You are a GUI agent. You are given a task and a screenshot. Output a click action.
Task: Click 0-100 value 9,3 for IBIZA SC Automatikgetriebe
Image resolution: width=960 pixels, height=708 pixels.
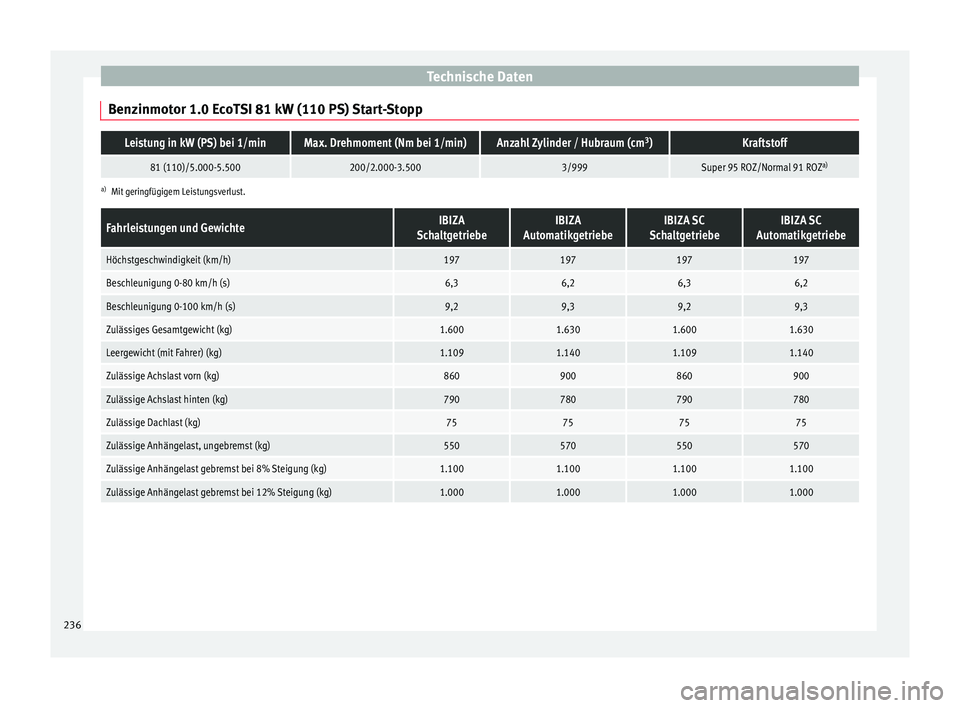801,306
